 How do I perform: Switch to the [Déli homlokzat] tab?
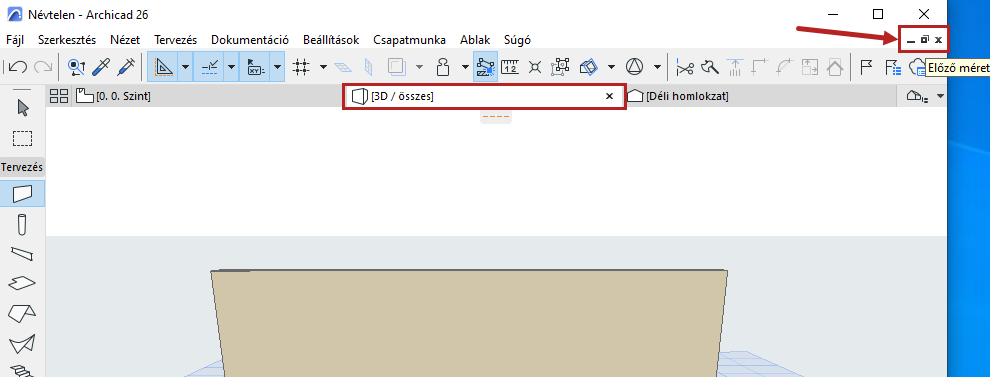point(760,97)
